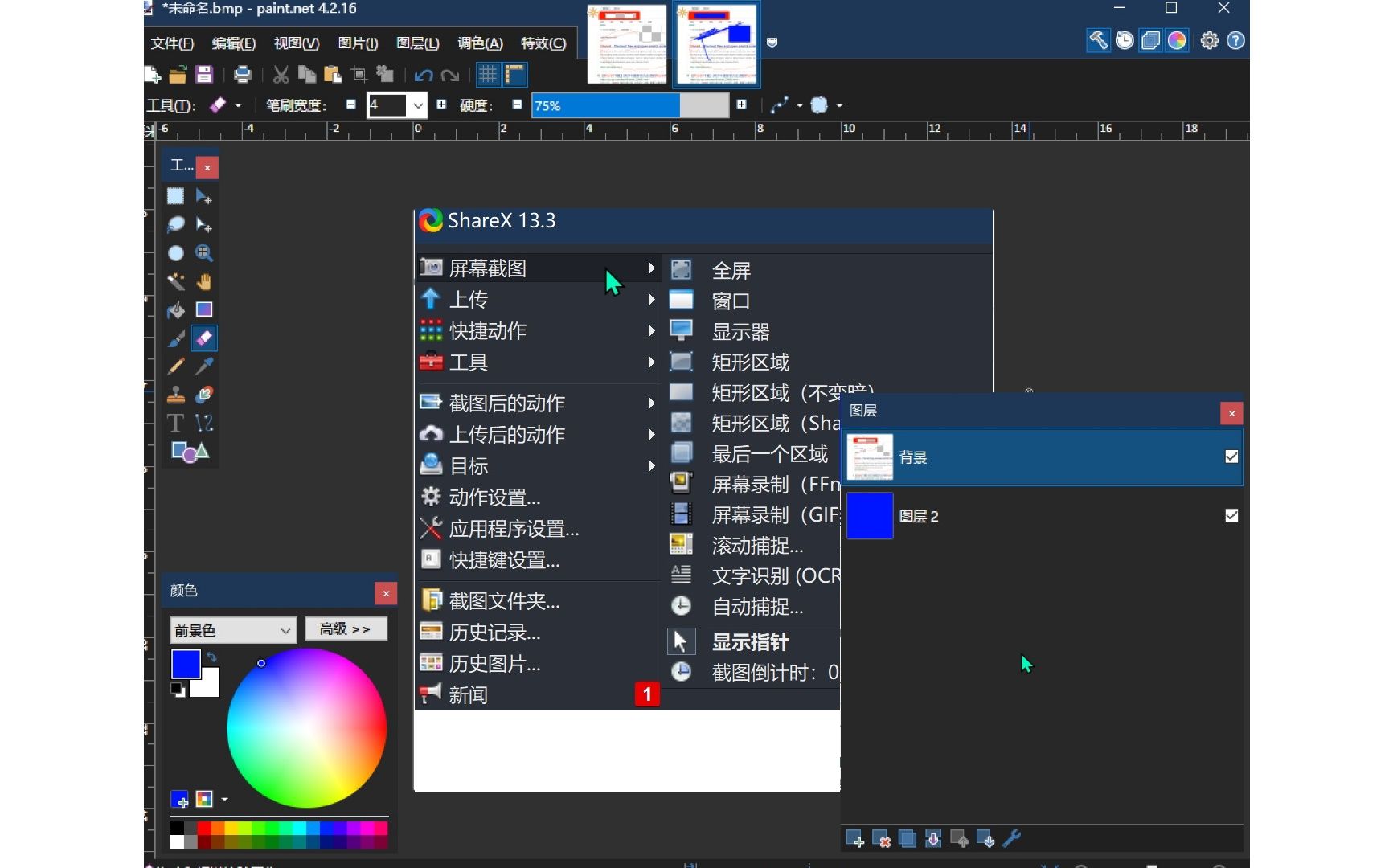Open the image list dropdown arrow
The width and height of the screenshot is (1389, 868).
pyautogui.click(x=772, y=43)
